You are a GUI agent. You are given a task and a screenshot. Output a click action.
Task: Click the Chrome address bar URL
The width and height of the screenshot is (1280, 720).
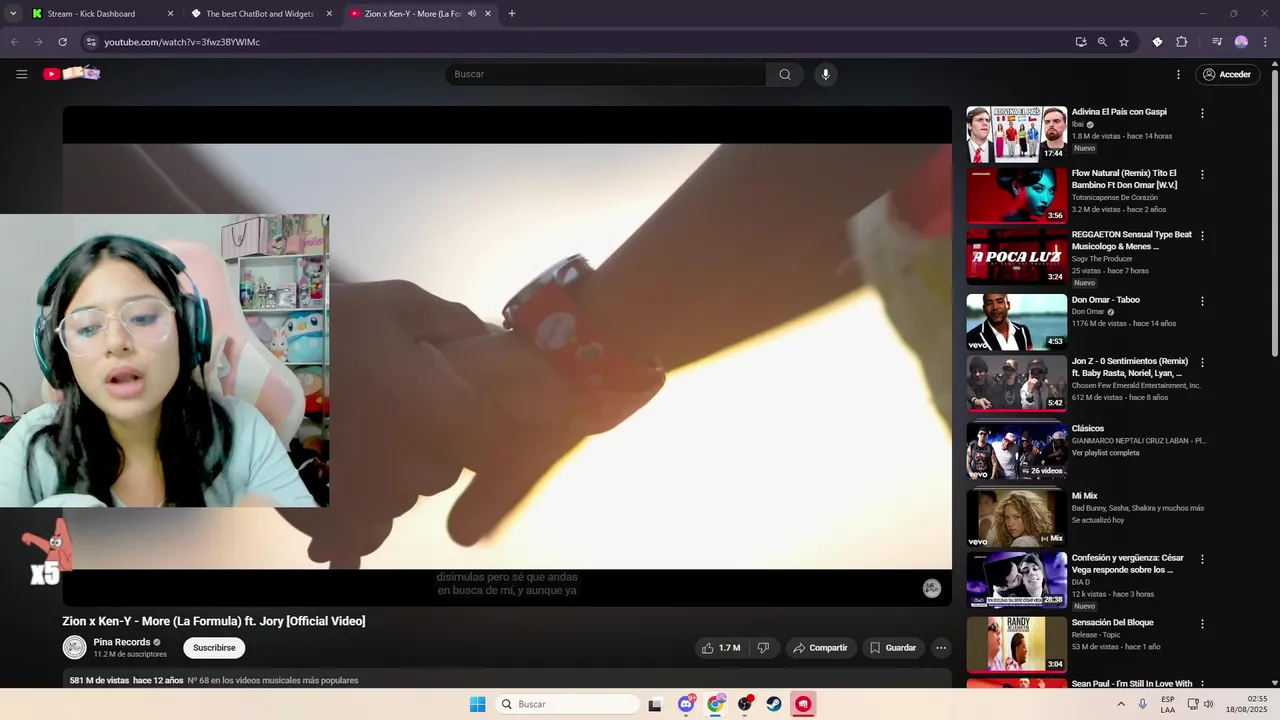[182, 42]
